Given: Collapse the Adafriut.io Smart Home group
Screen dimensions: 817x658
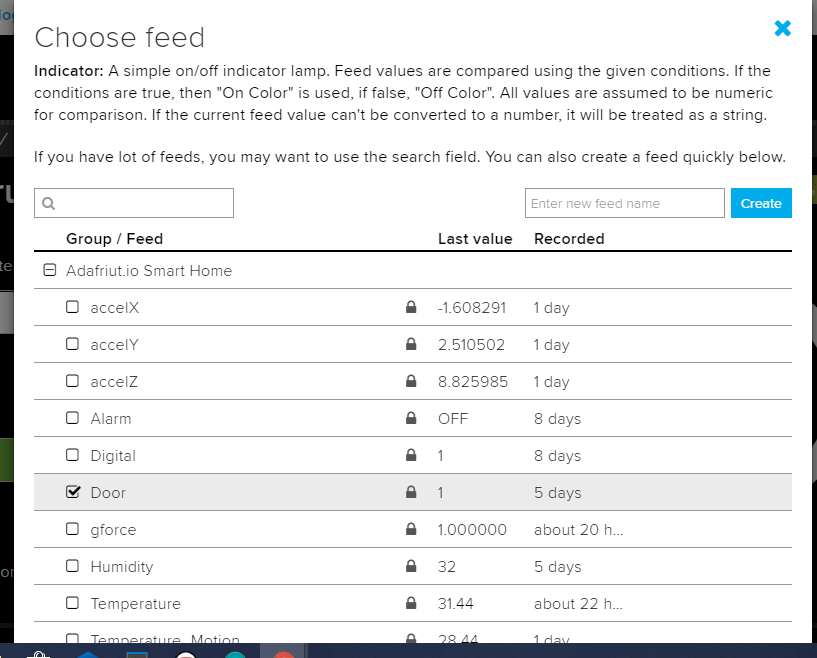Looking at the screenshot, I should pyautogui.click(x=50, y=270).
